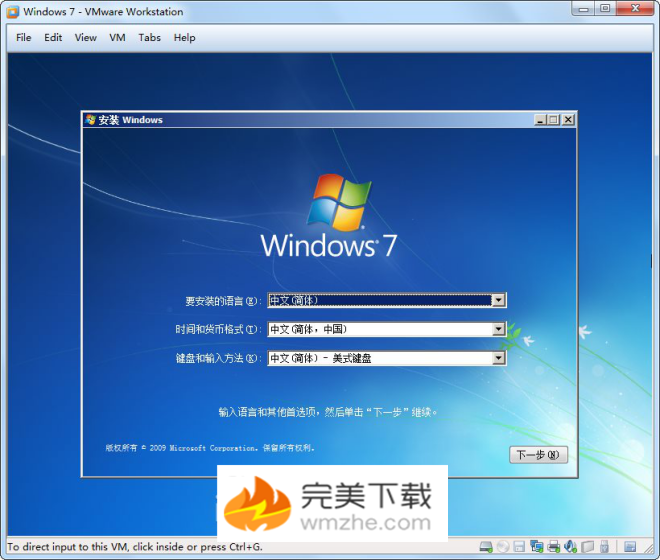The width and height of the screenshot is (660, 560).
Task: Expand the 要安装的语言 dropdown arrow
Action: tap(498, 300)
